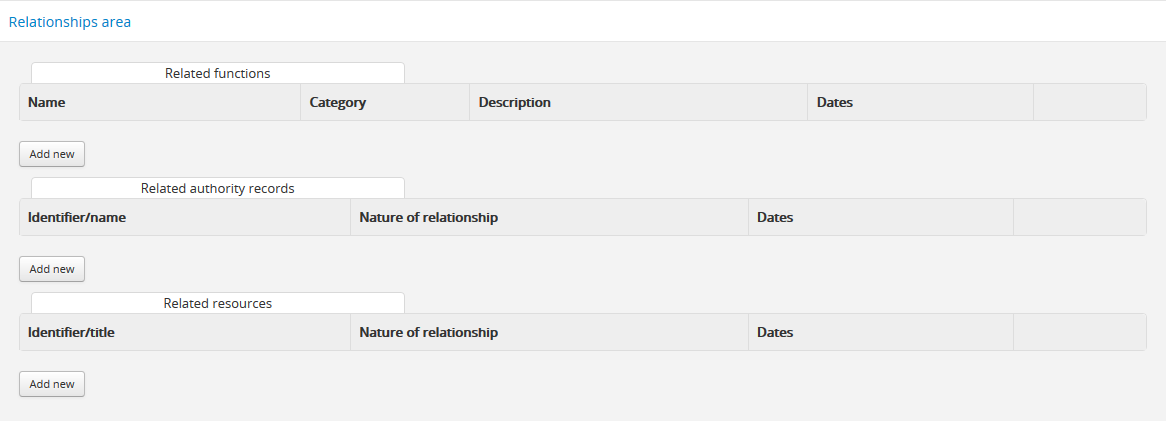Click Nature of relationship in Related resources table
Viewport: 1166px width, 421px height.
pos(429,332)
